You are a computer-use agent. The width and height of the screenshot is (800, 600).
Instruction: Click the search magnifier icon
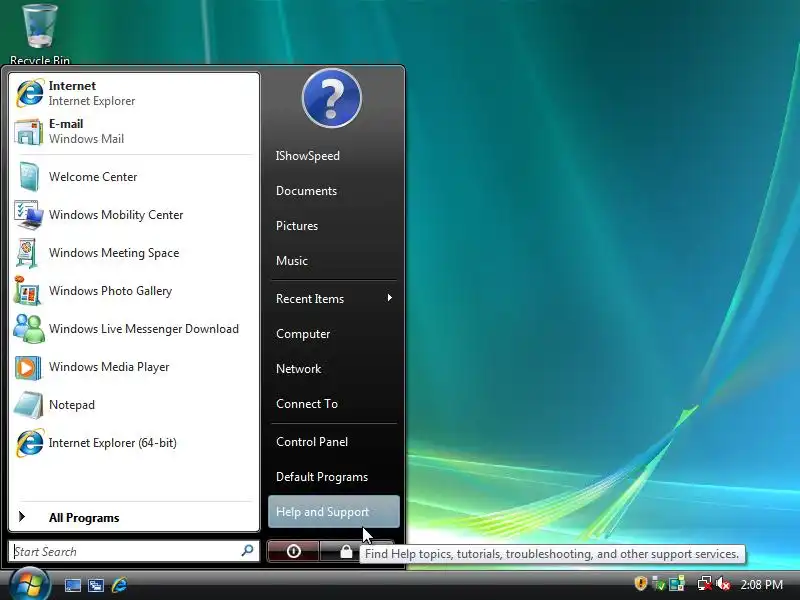(x=247, y=551)
